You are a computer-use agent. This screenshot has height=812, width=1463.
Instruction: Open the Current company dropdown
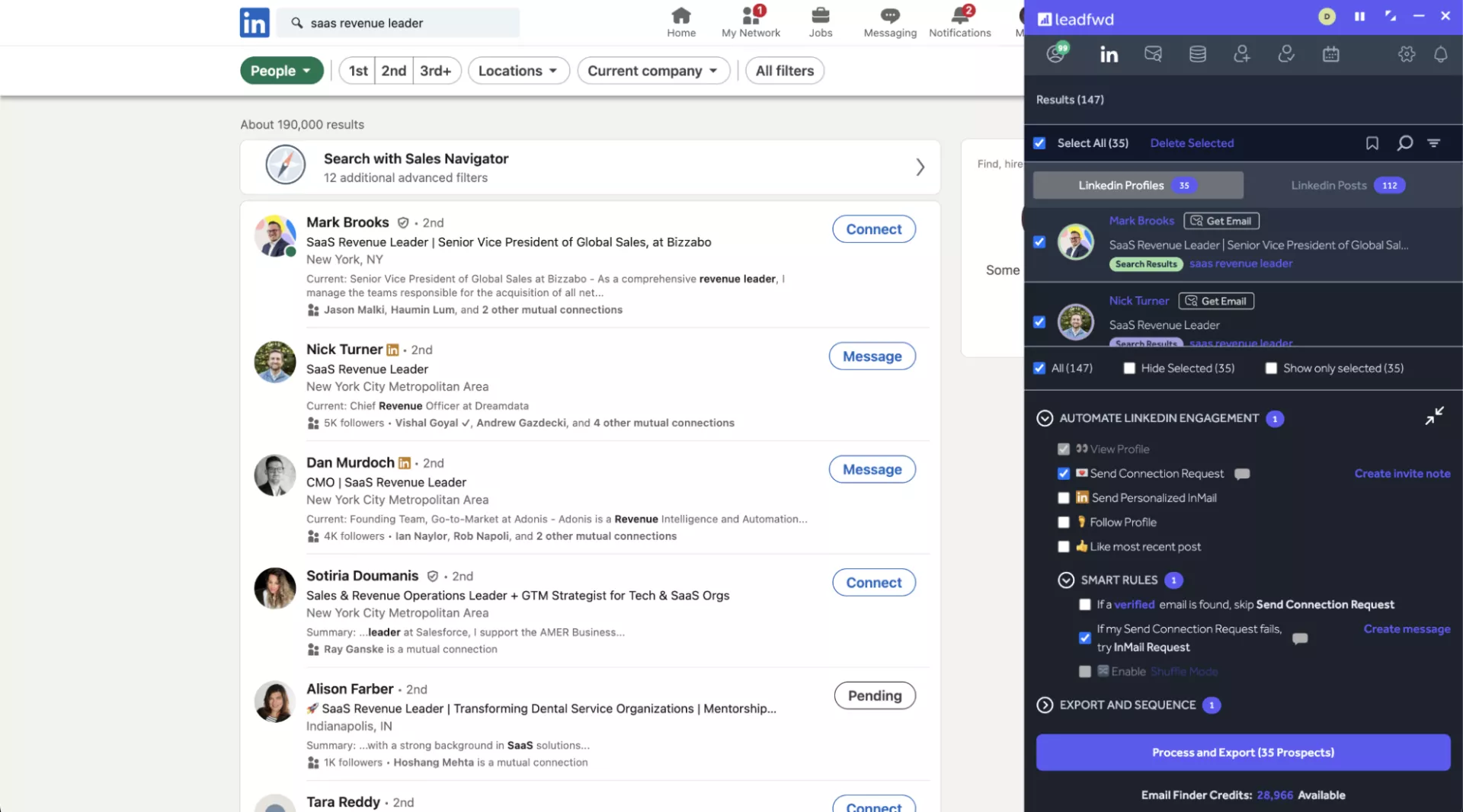click(x=653, y=71)
